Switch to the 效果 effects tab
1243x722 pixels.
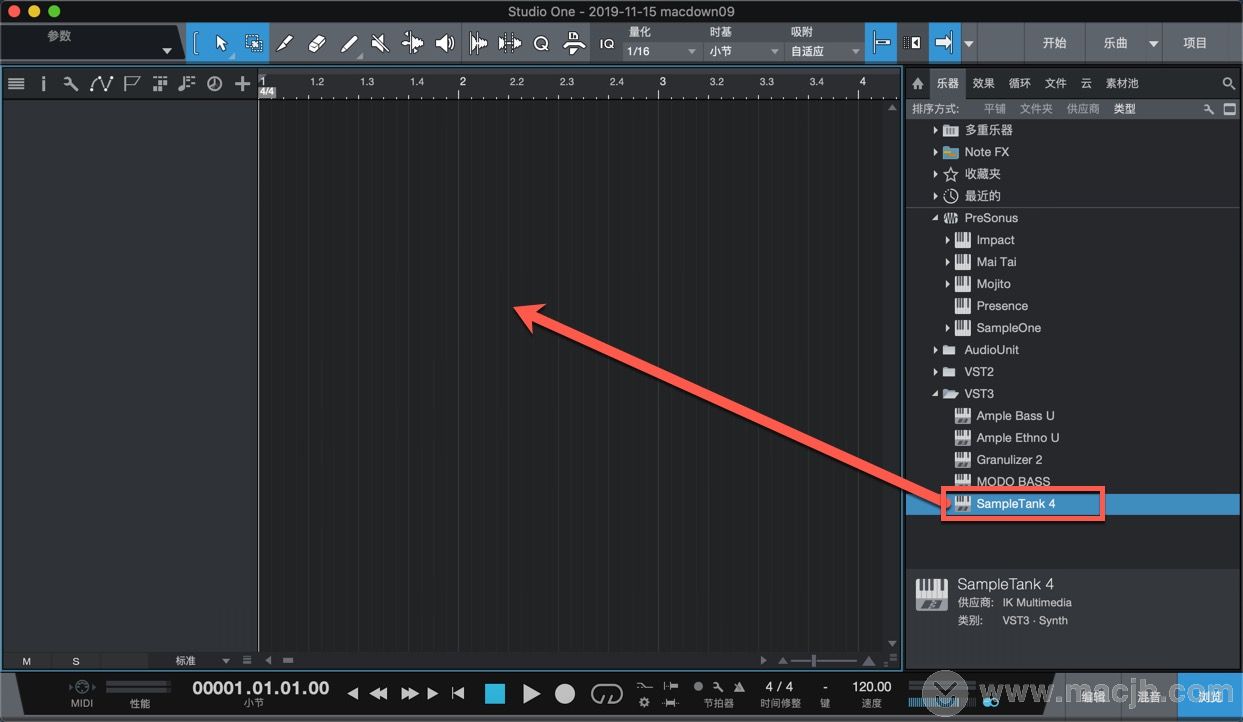984,84
